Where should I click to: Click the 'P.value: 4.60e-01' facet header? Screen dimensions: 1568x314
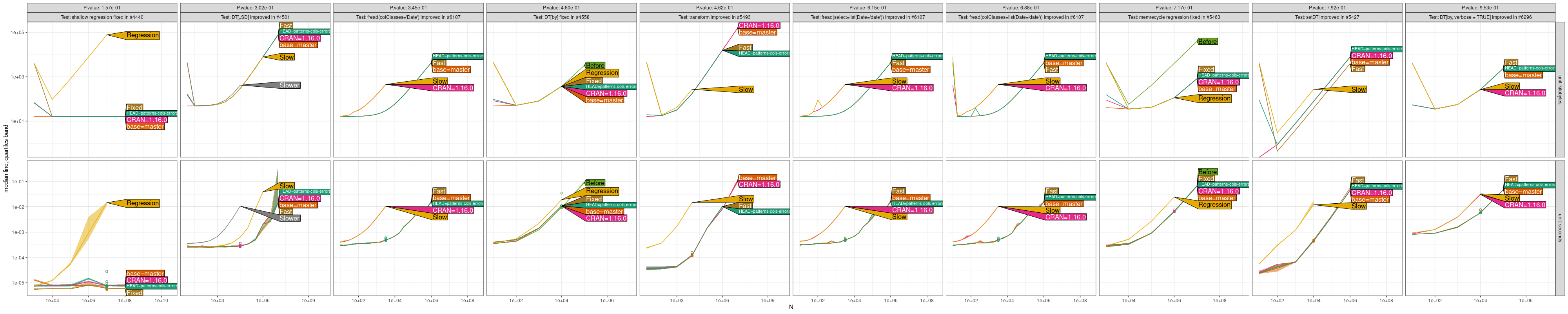(x=561, y=8)
